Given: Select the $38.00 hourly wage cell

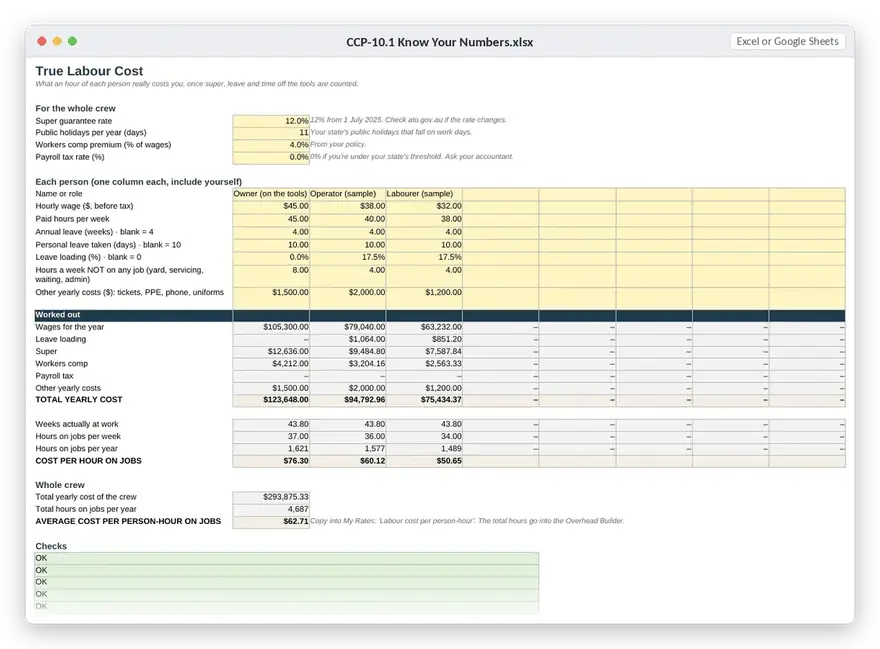Looking at the screenshot, I should (x=347, y=206).
